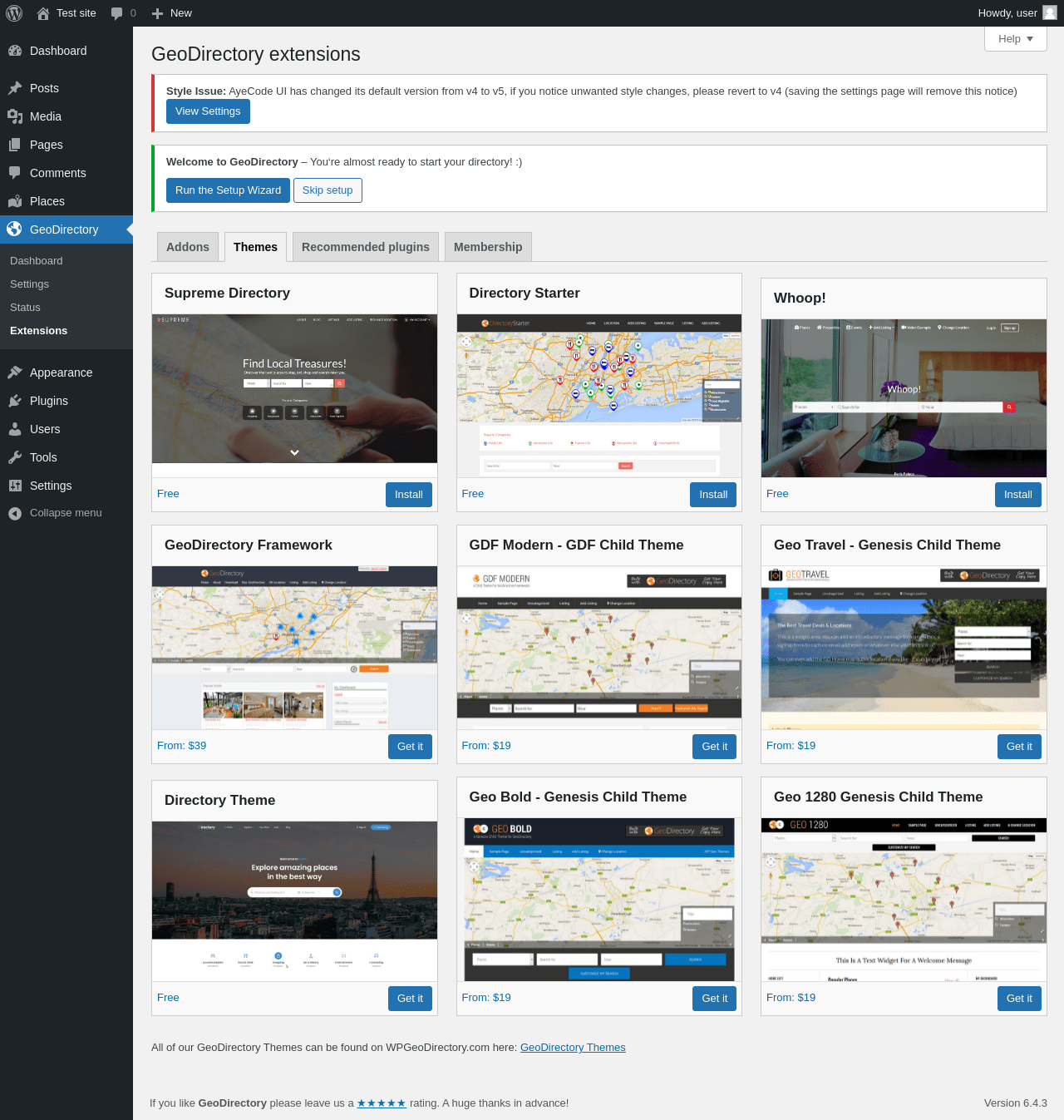Click Free label under Supreme Directory
The height and width of the screenshot is (1120, 1064).
tap(168, 494)
